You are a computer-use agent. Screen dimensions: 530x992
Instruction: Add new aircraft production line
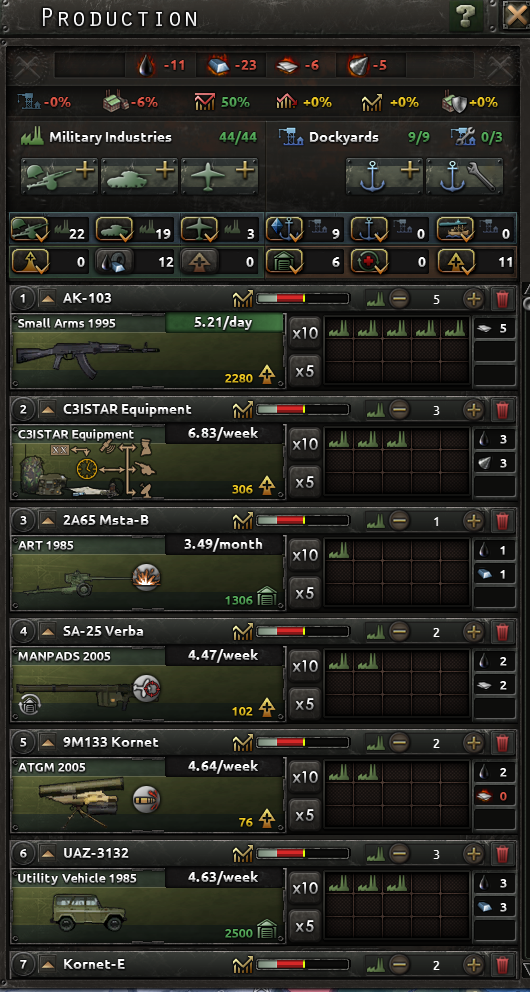219,175
